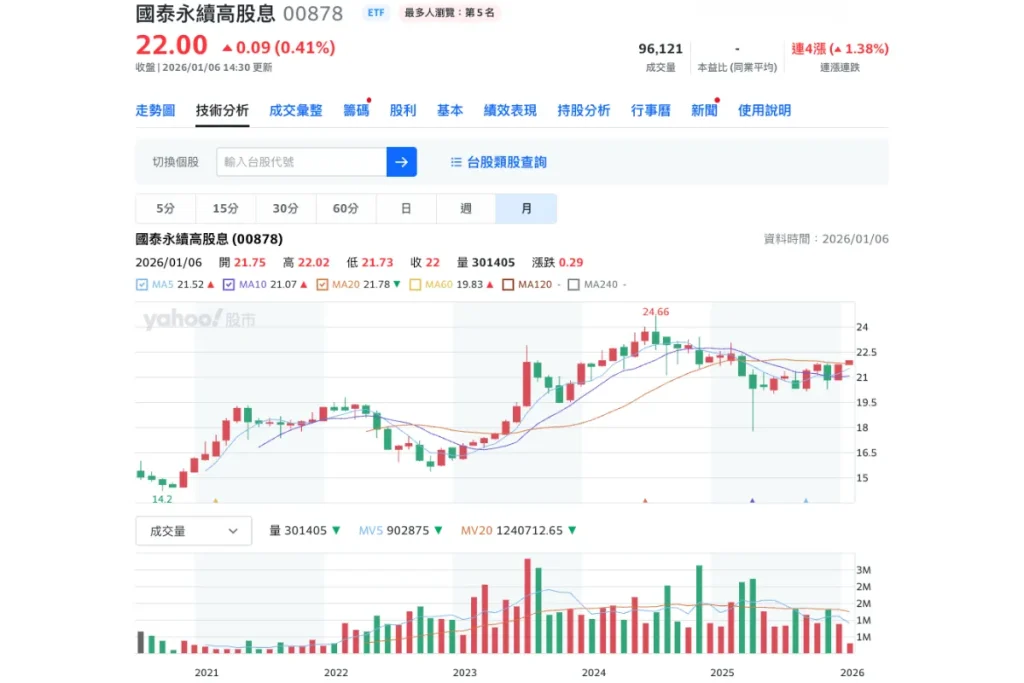Open the 台股類股查詢 link

pos(507,162)
